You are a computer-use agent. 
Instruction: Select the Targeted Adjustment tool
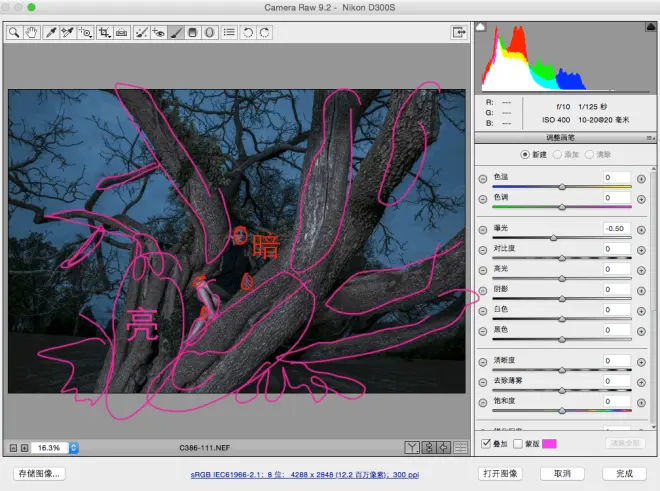85,32
